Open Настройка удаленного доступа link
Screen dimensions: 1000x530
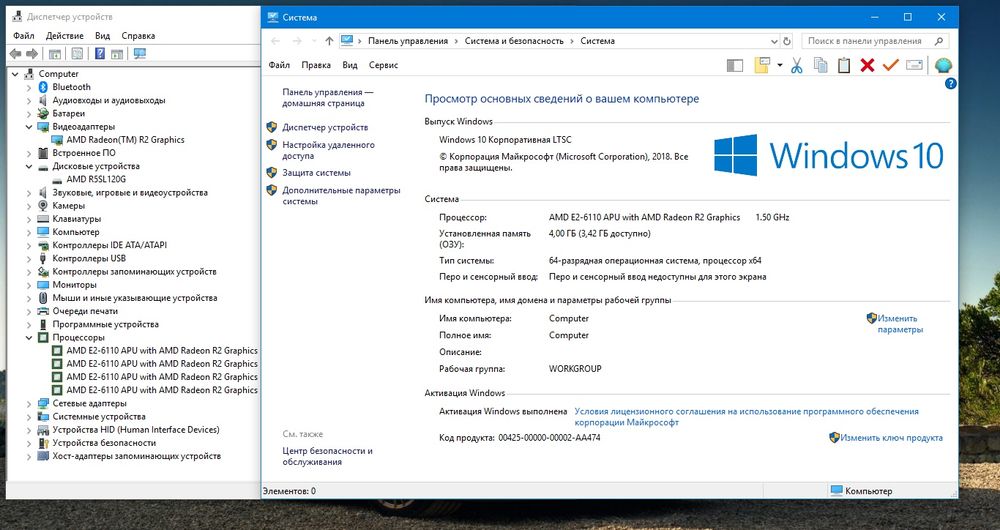[328, 150]
